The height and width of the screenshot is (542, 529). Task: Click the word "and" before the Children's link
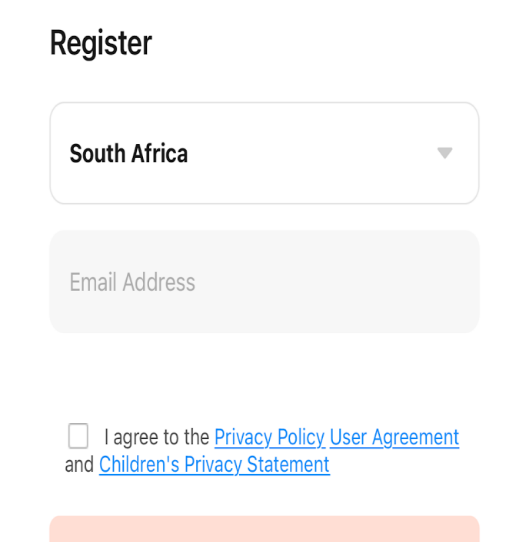tap(79, 465)
